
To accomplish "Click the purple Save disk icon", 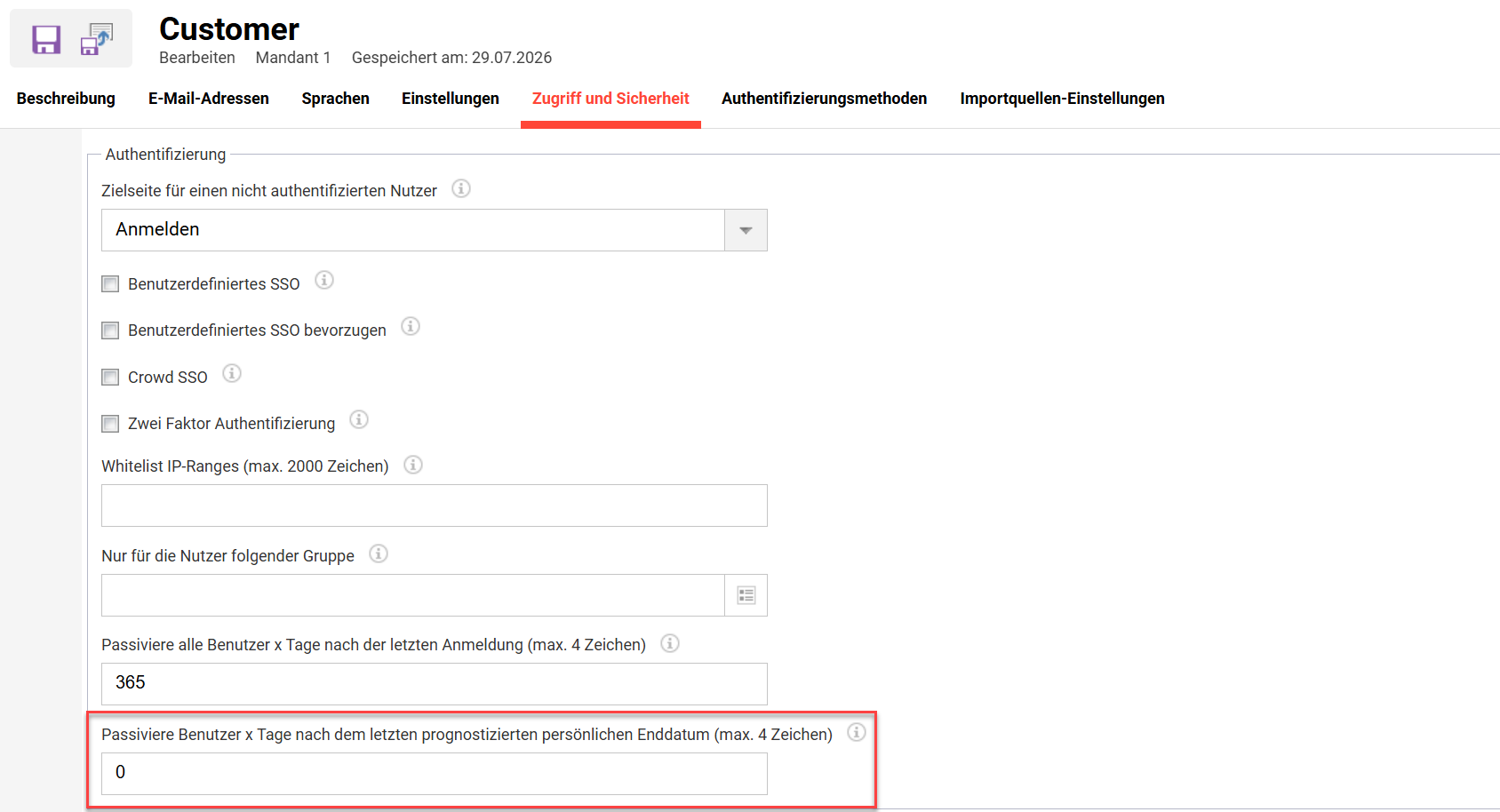I will pyautogui.click(x=46, y=39).
